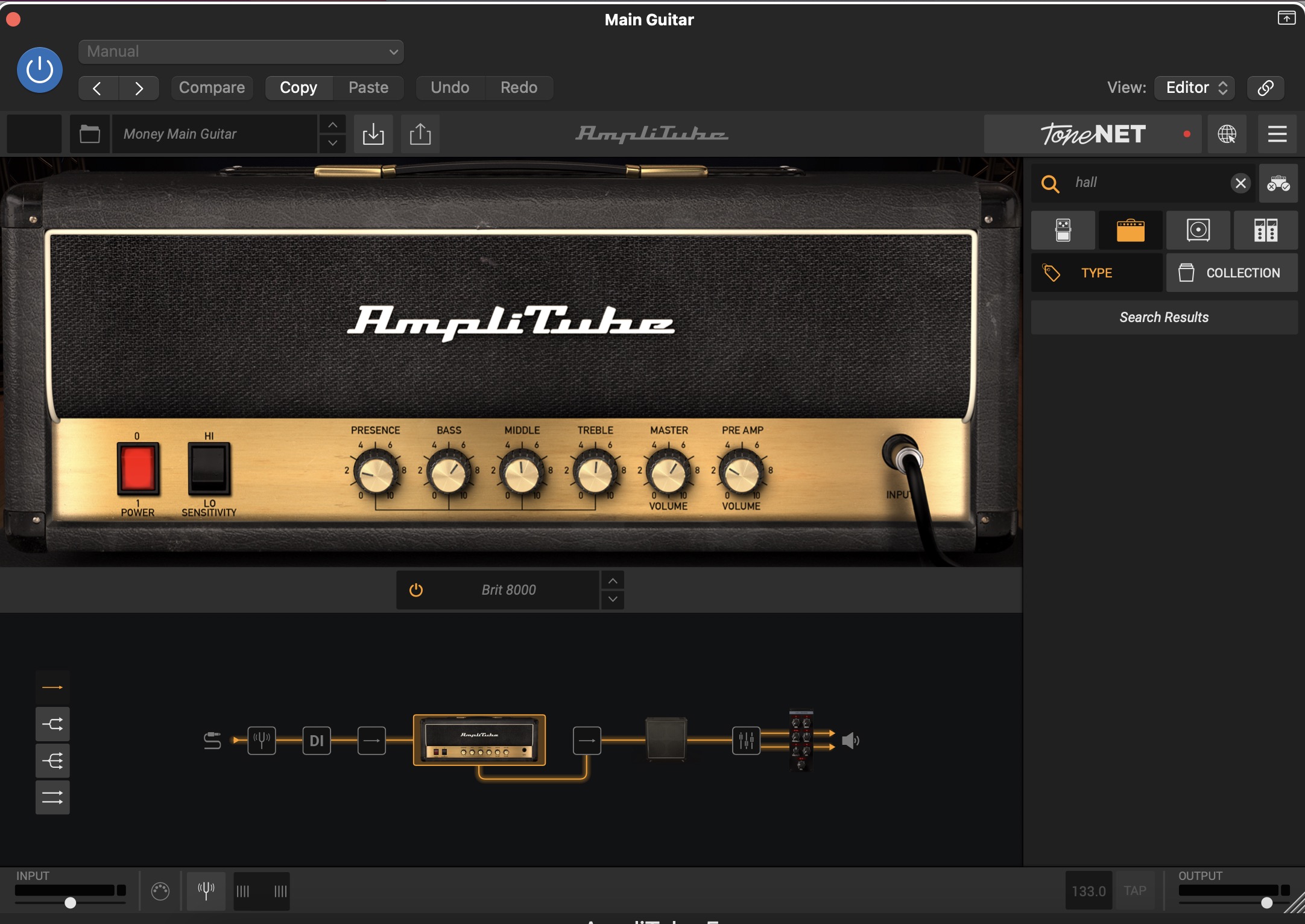This screenshot has height=924, width=1305.
Task: Select the rack effect unit in chain
Action: (x=801, y=741)
